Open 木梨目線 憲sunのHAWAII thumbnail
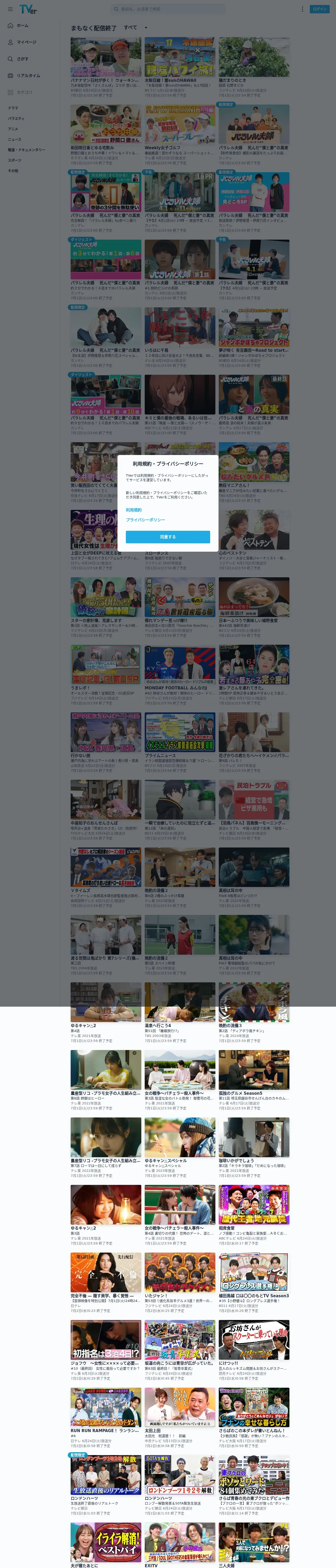The image size is (336, 1568). [x=180, y=57]
